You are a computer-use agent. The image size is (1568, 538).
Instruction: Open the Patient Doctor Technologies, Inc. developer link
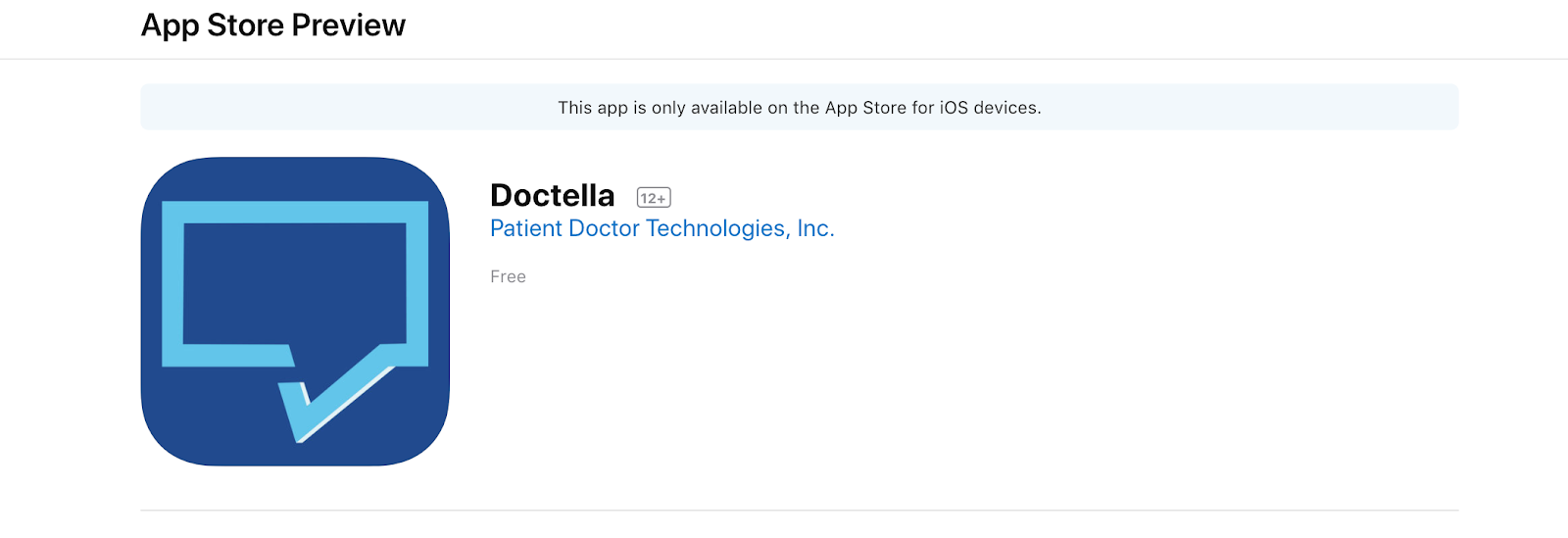coord(662,228)
